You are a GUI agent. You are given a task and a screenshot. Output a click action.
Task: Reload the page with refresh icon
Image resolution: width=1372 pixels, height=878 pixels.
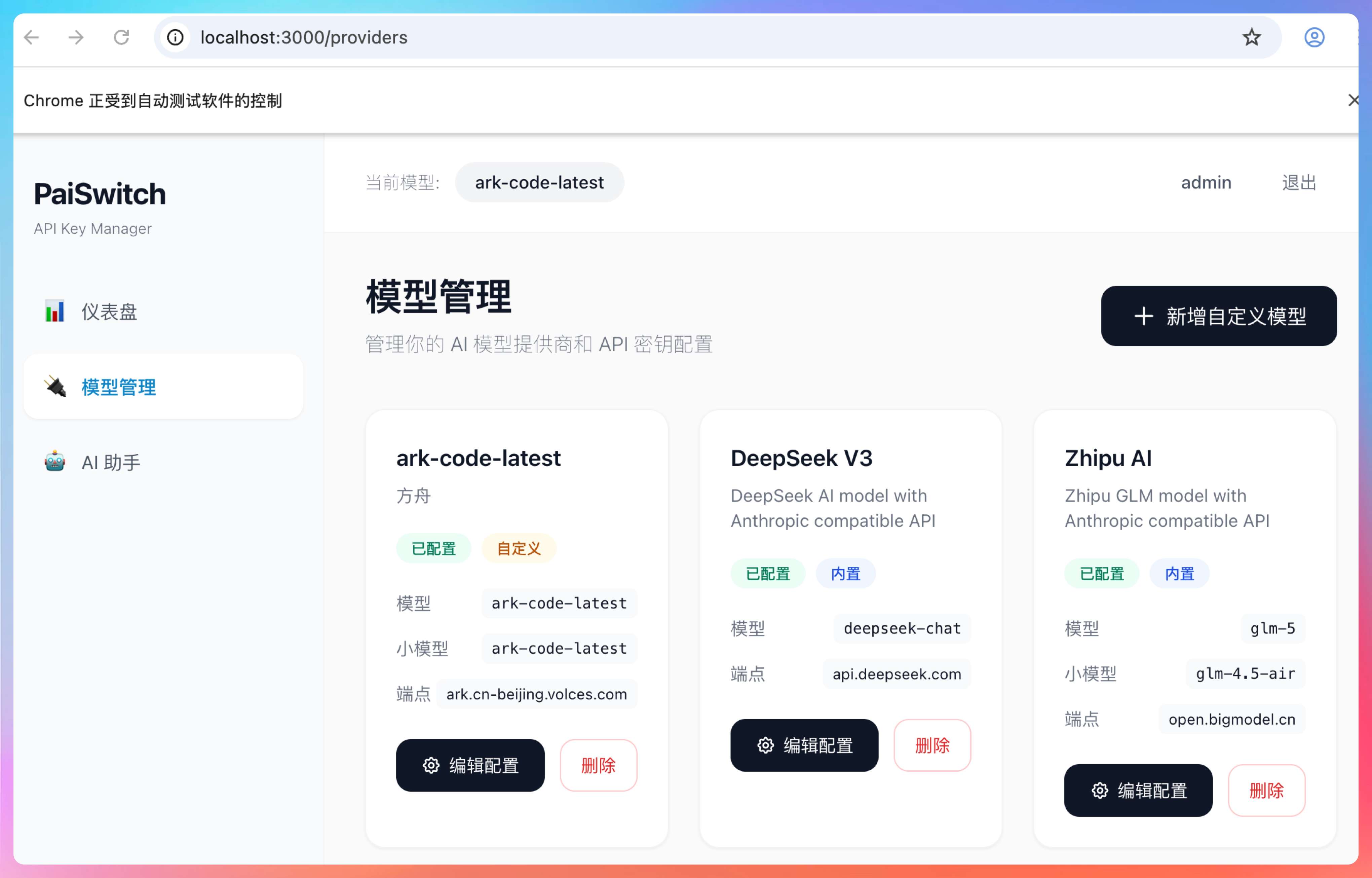(121, 38)
